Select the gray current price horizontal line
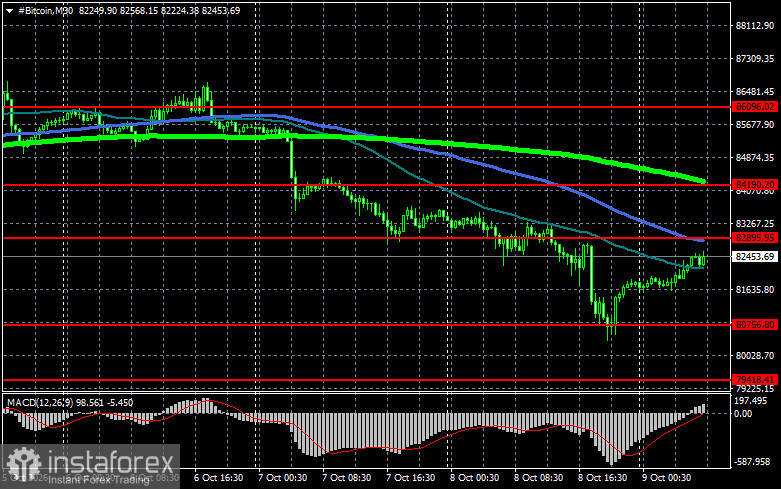This screenshot has height=489, width=781. pyautogui.click(x=366, y=256)
